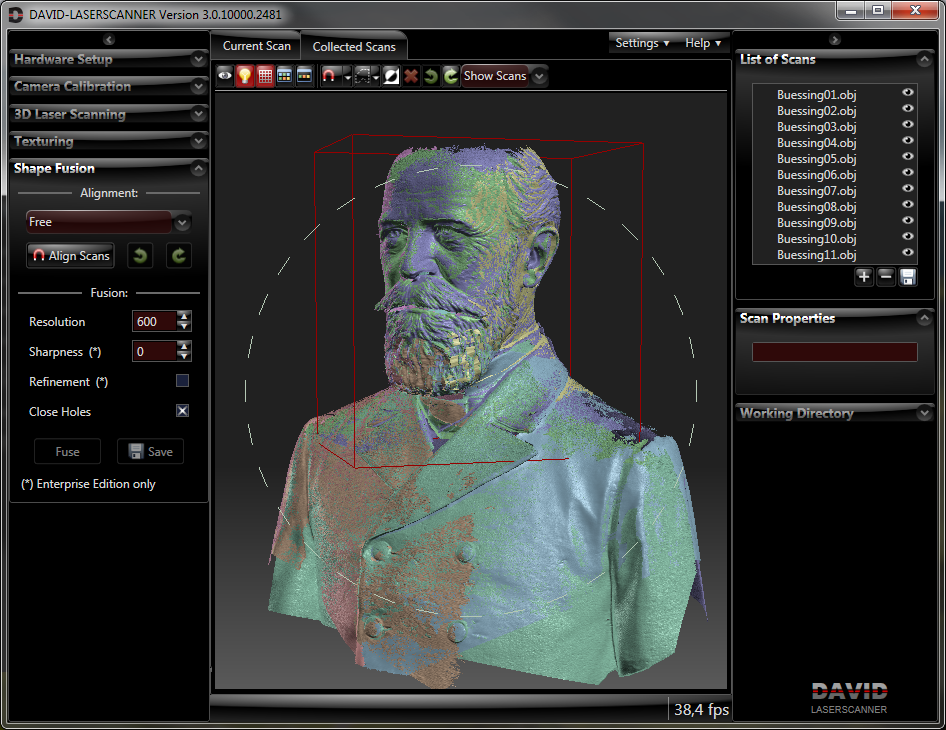Viewport: 946px width, 730px height.
Task: Collapse right panel with top arrow
Action: 835,40
